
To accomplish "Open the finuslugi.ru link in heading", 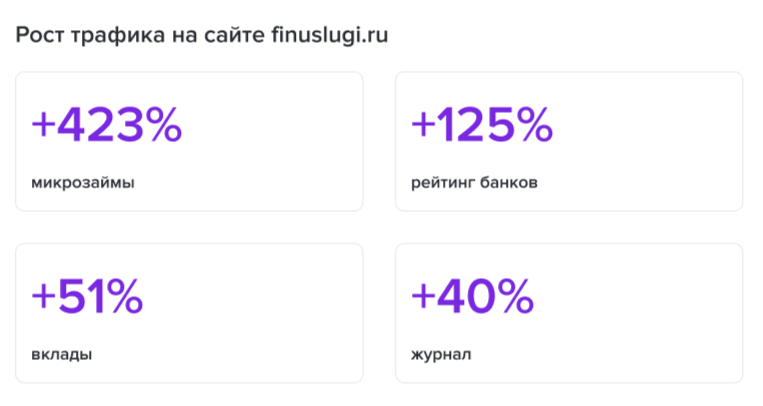I will [329, 34].
